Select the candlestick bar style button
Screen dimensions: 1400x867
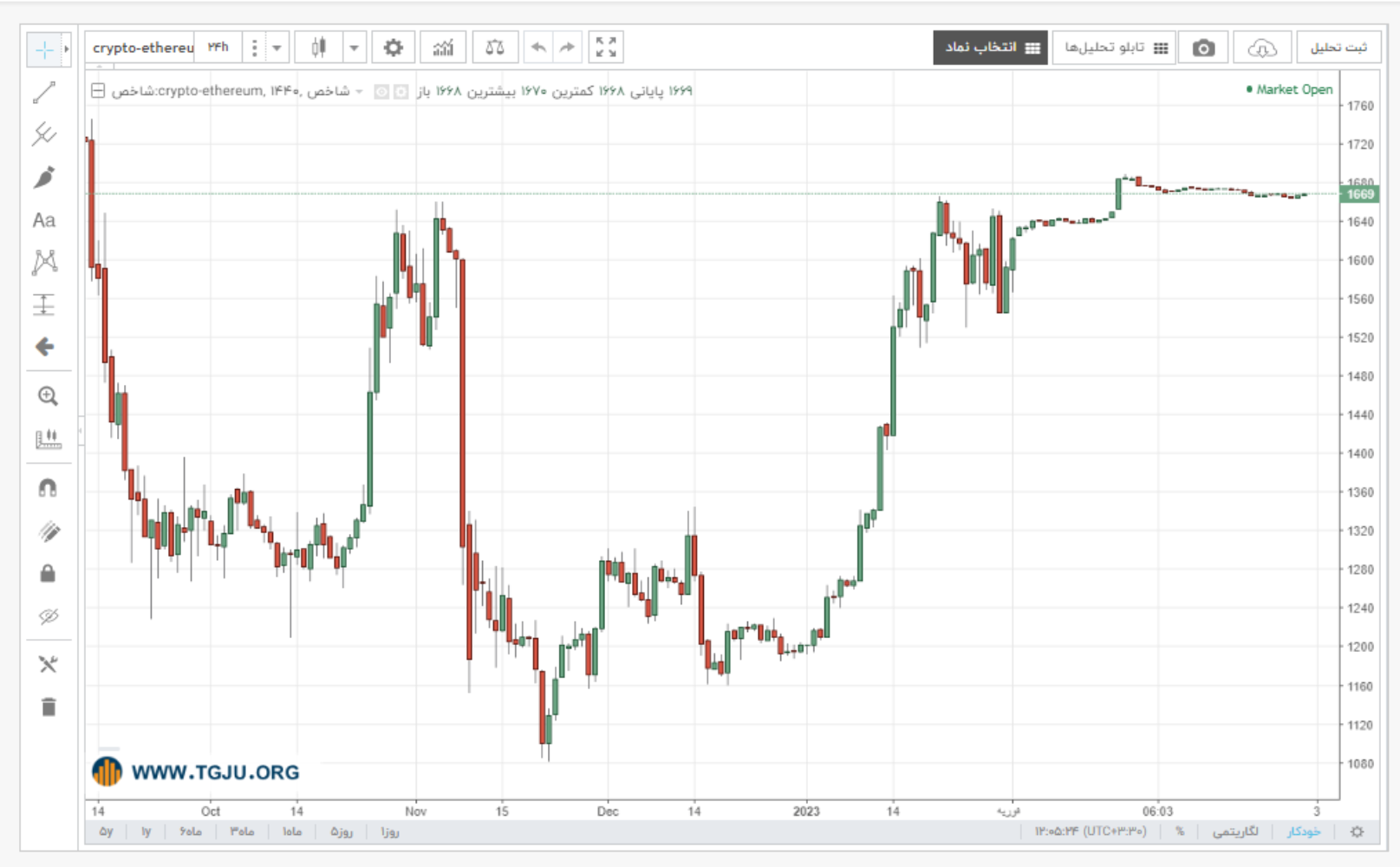click(319, 48)
